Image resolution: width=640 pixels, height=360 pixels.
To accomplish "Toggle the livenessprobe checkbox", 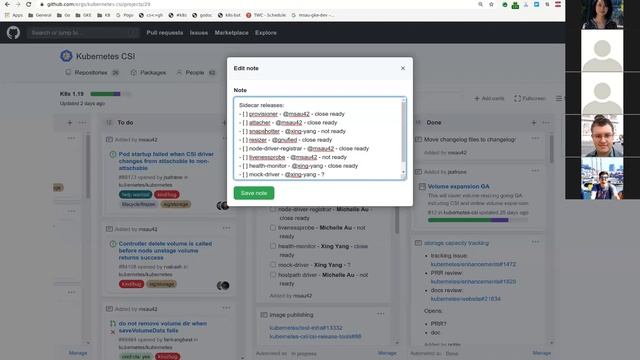I will tap(273, 228).
